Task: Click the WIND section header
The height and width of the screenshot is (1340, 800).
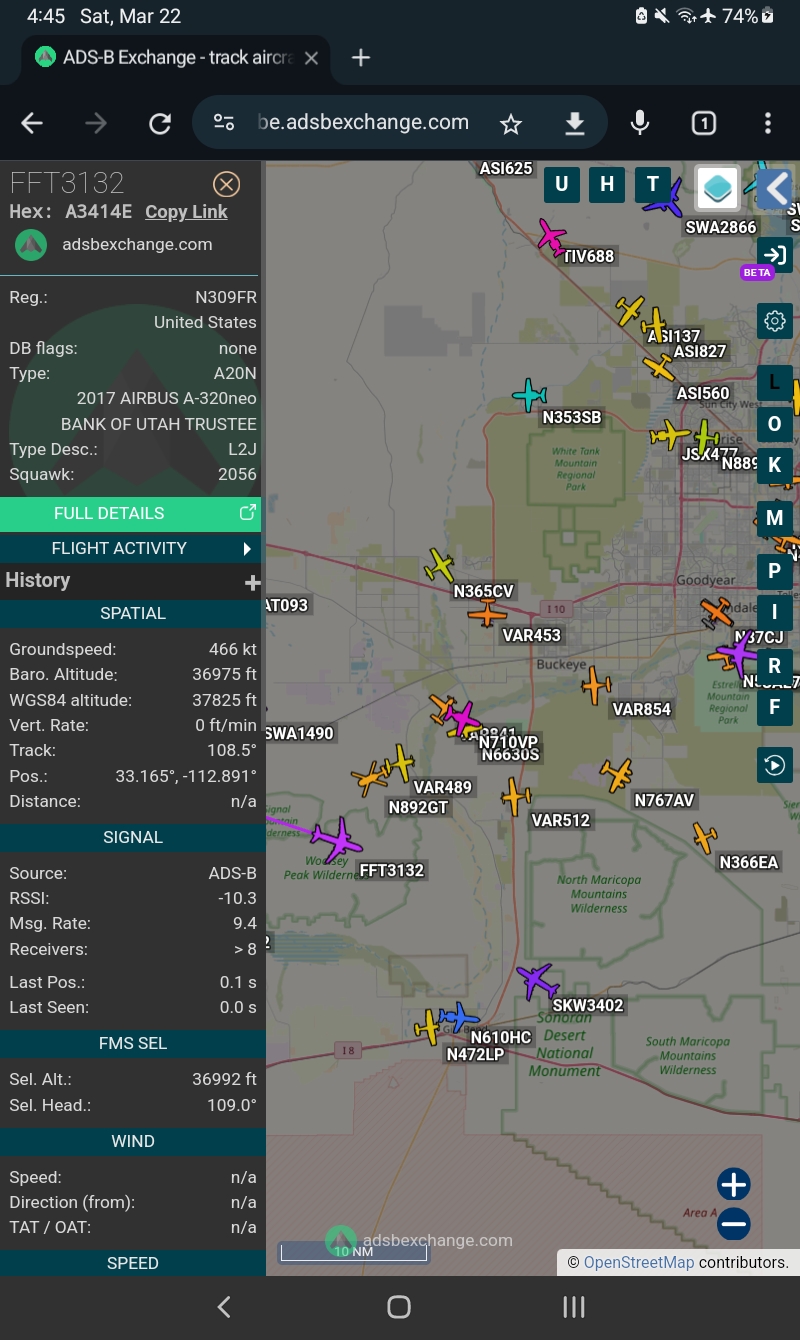Action: pyautogui.click(x=133, y=1141)
